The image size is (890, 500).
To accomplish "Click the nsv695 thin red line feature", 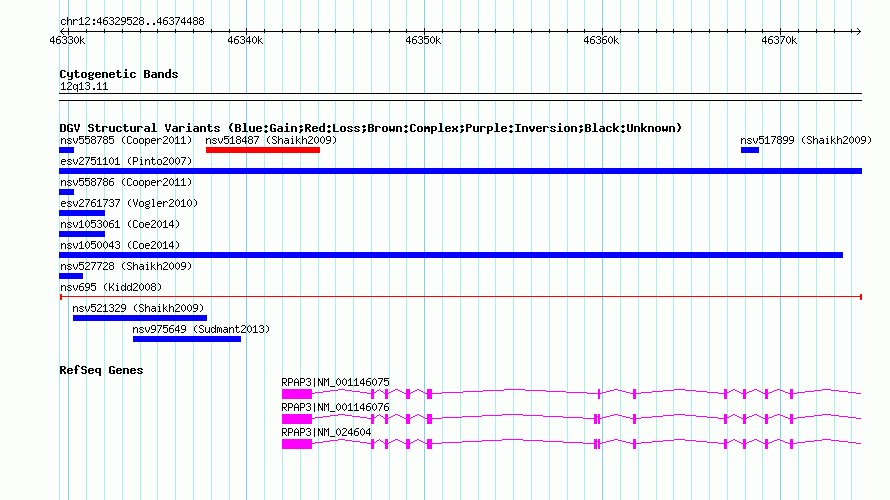I will (461, 297).
